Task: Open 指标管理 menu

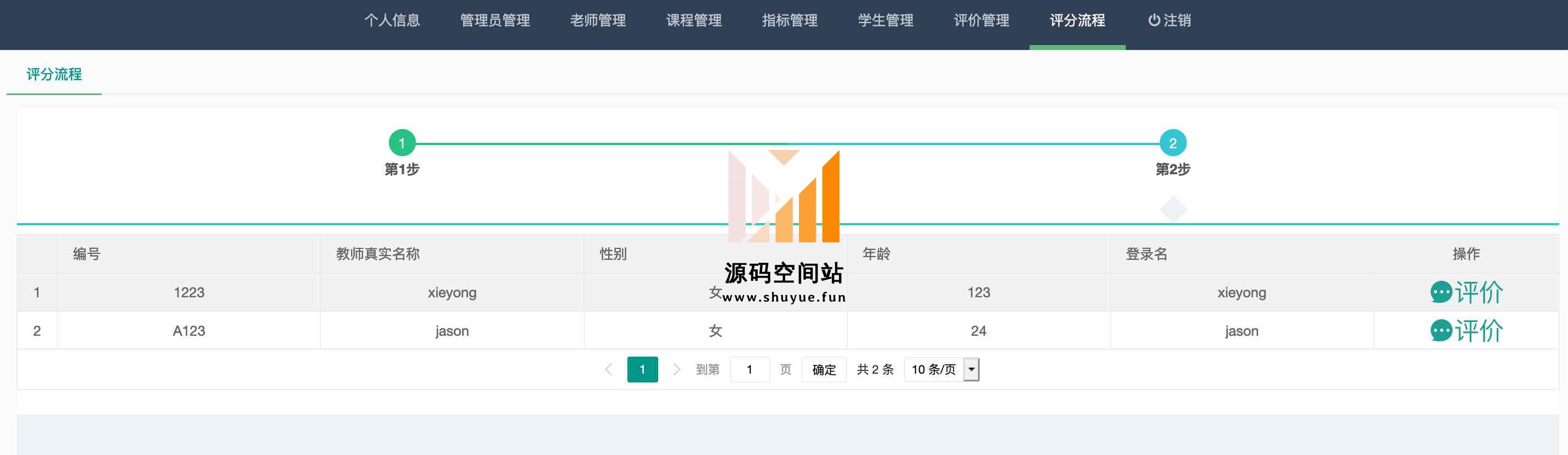Action: coord(789,20)
